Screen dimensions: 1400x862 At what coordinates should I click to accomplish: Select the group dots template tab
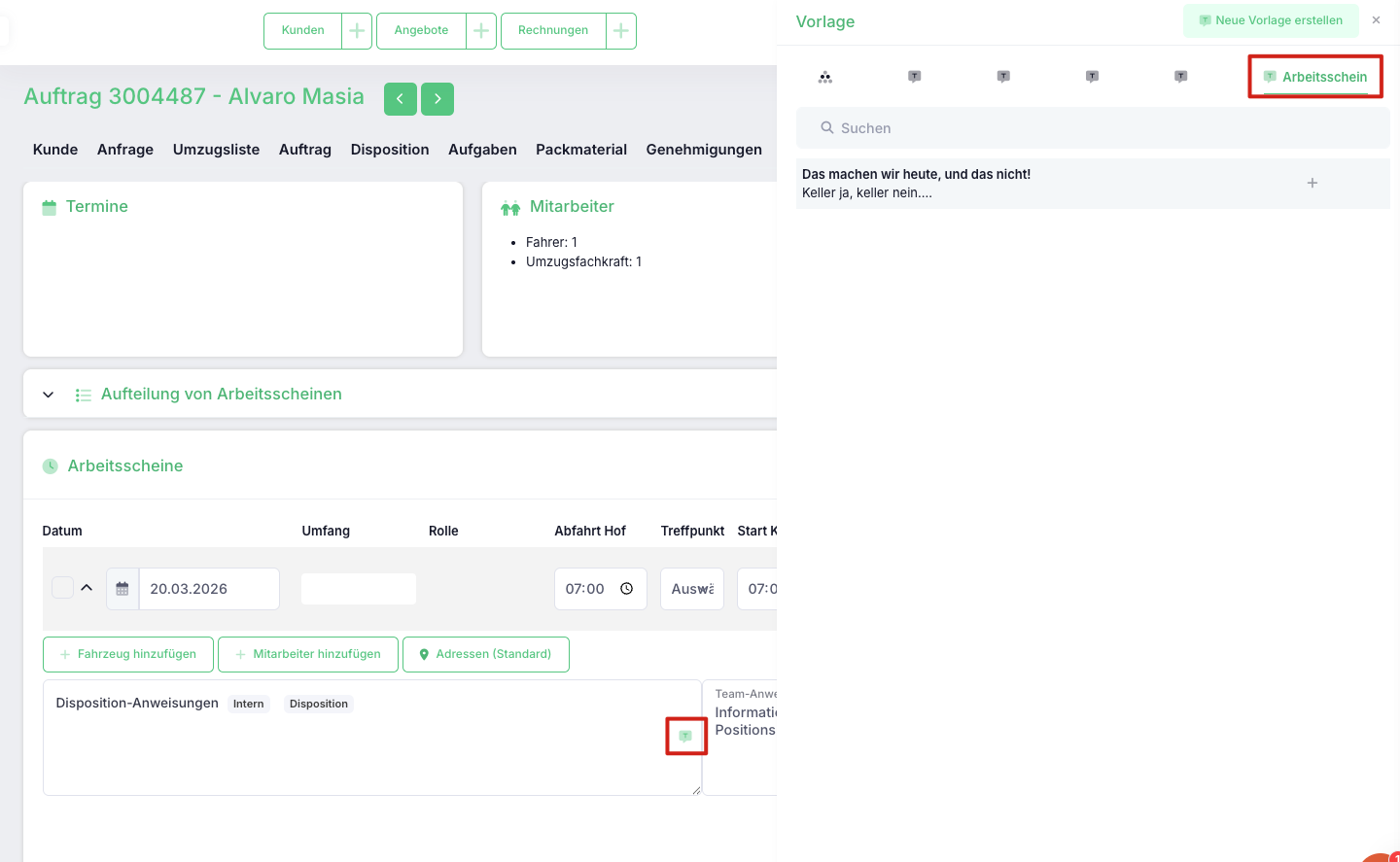click(825, 77)
